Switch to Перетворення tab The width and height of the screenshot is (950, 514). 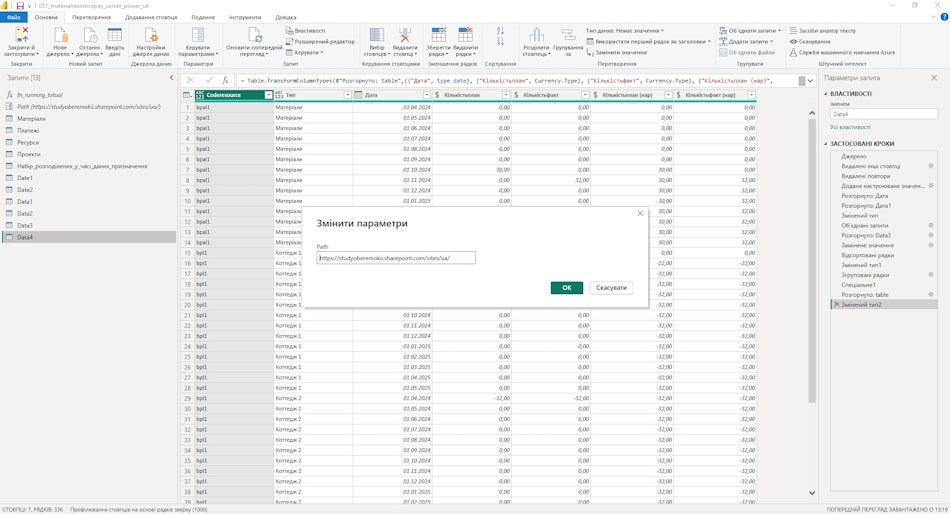point(91,17)
